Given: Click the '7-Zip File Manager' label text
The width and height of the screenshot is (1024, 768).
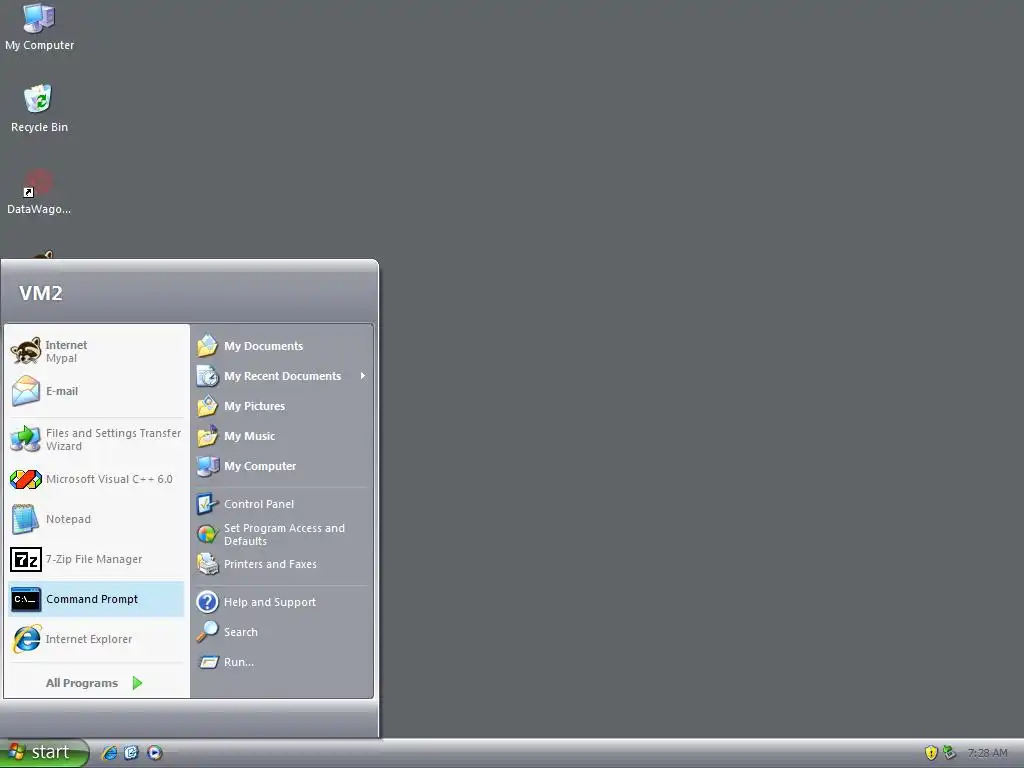Looking at the screenshot, I should coord(94,559).
